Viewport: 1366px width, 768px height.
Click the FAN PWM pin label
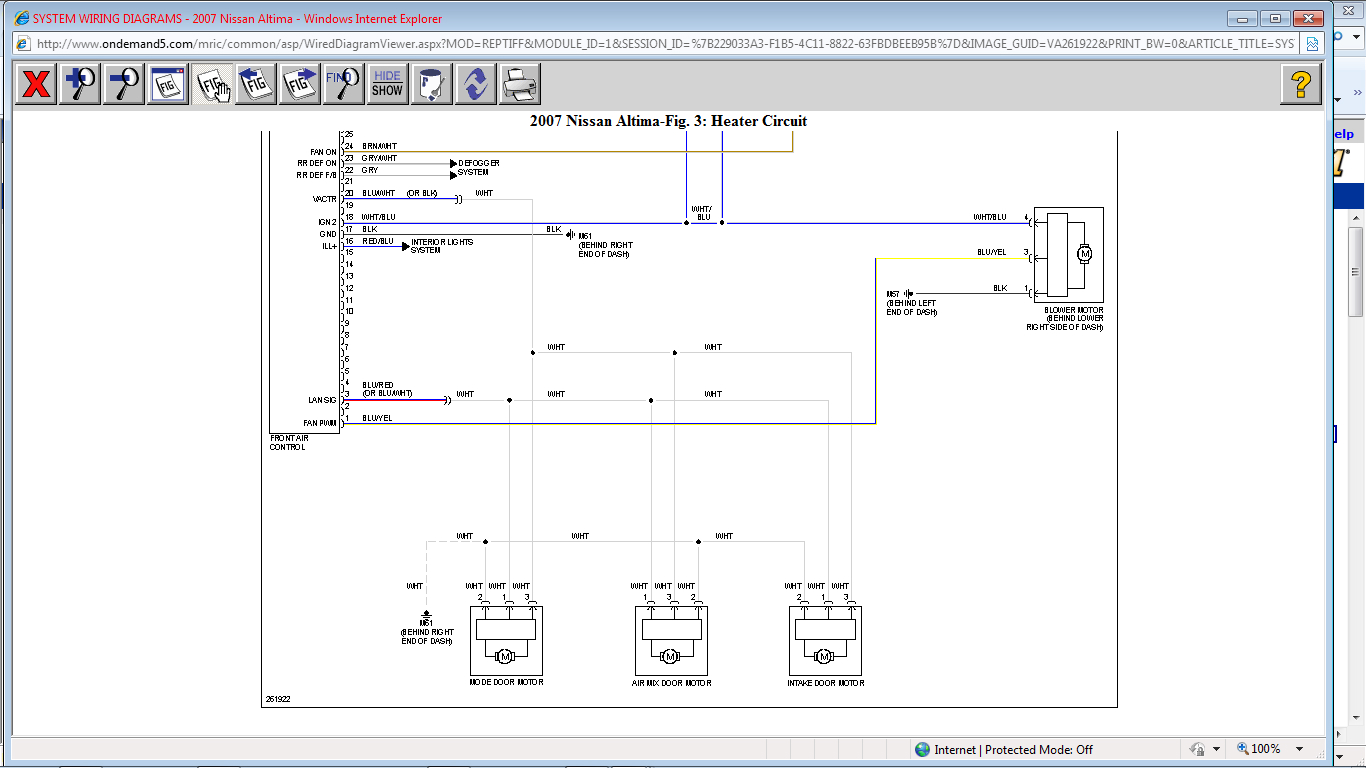coord(319,423)
